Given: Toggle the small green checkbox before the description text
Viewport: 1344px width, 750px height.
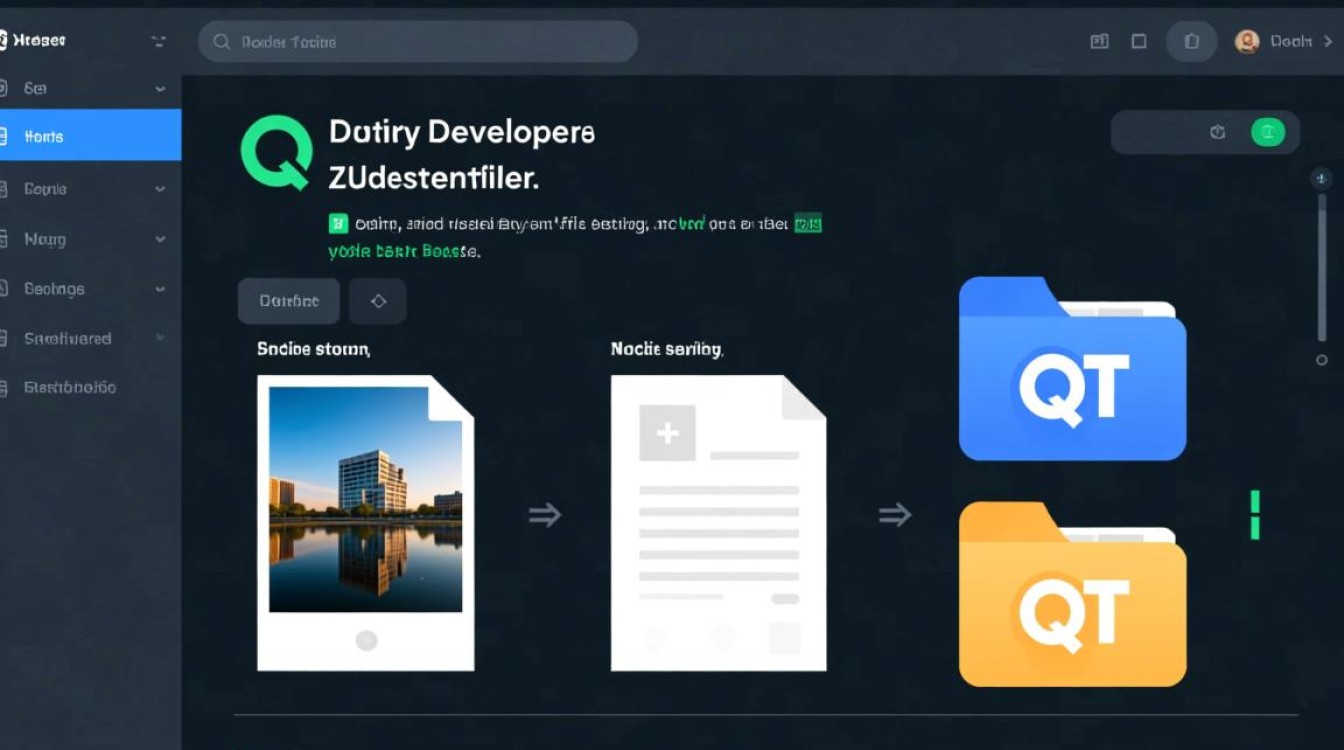Looking at the screenshot, I should click(x=338, y=224).
